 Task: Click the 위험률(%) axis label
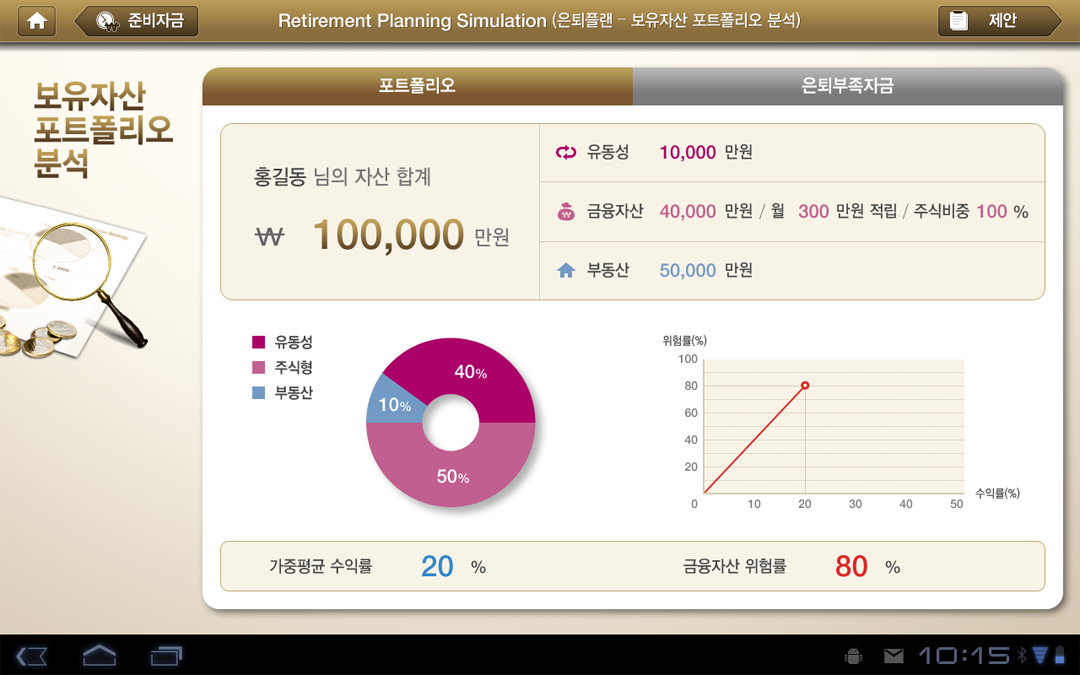click(x=685, y=340)
